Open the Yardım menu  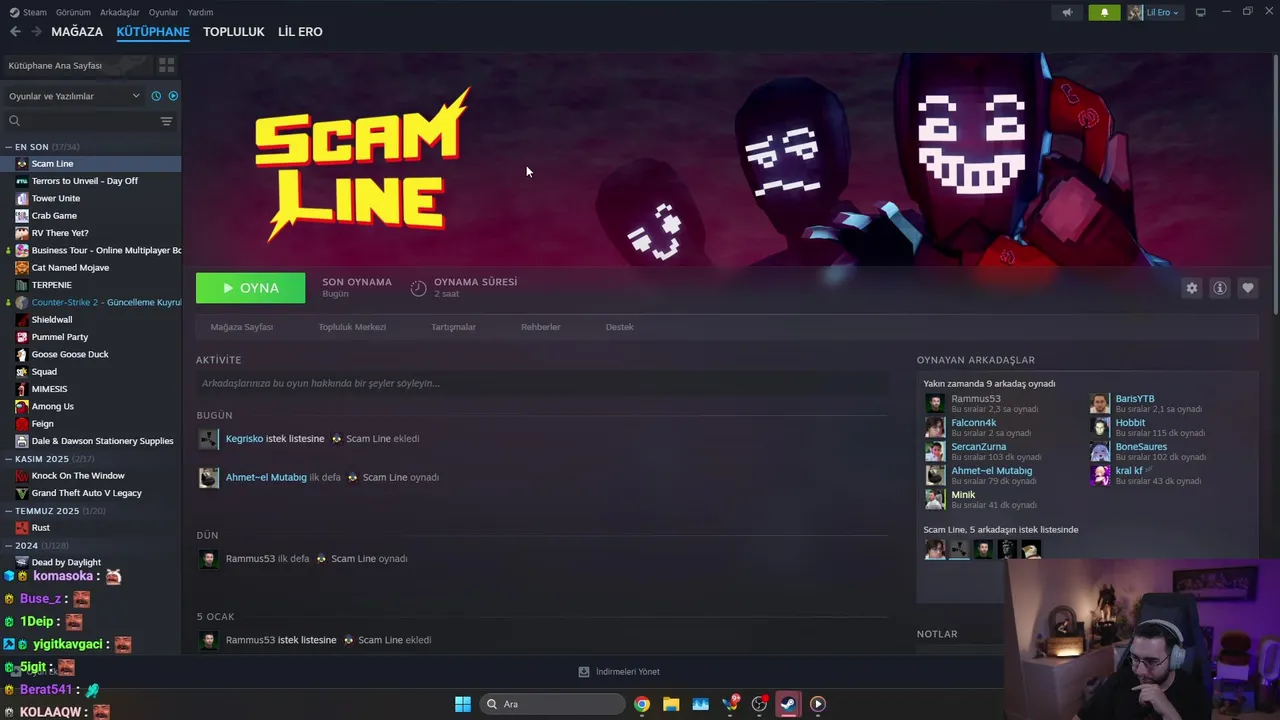coord(200,12)
